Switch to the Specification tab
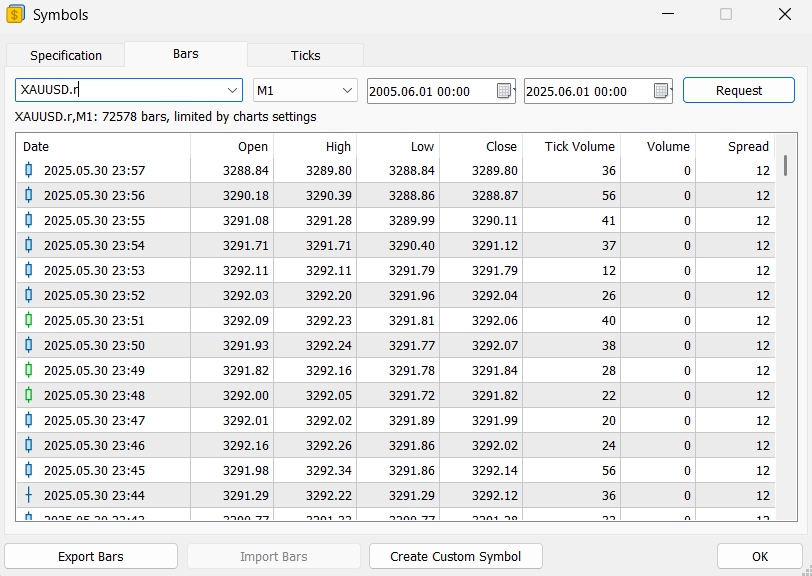 pyautogui.click(x=66, y=55)
